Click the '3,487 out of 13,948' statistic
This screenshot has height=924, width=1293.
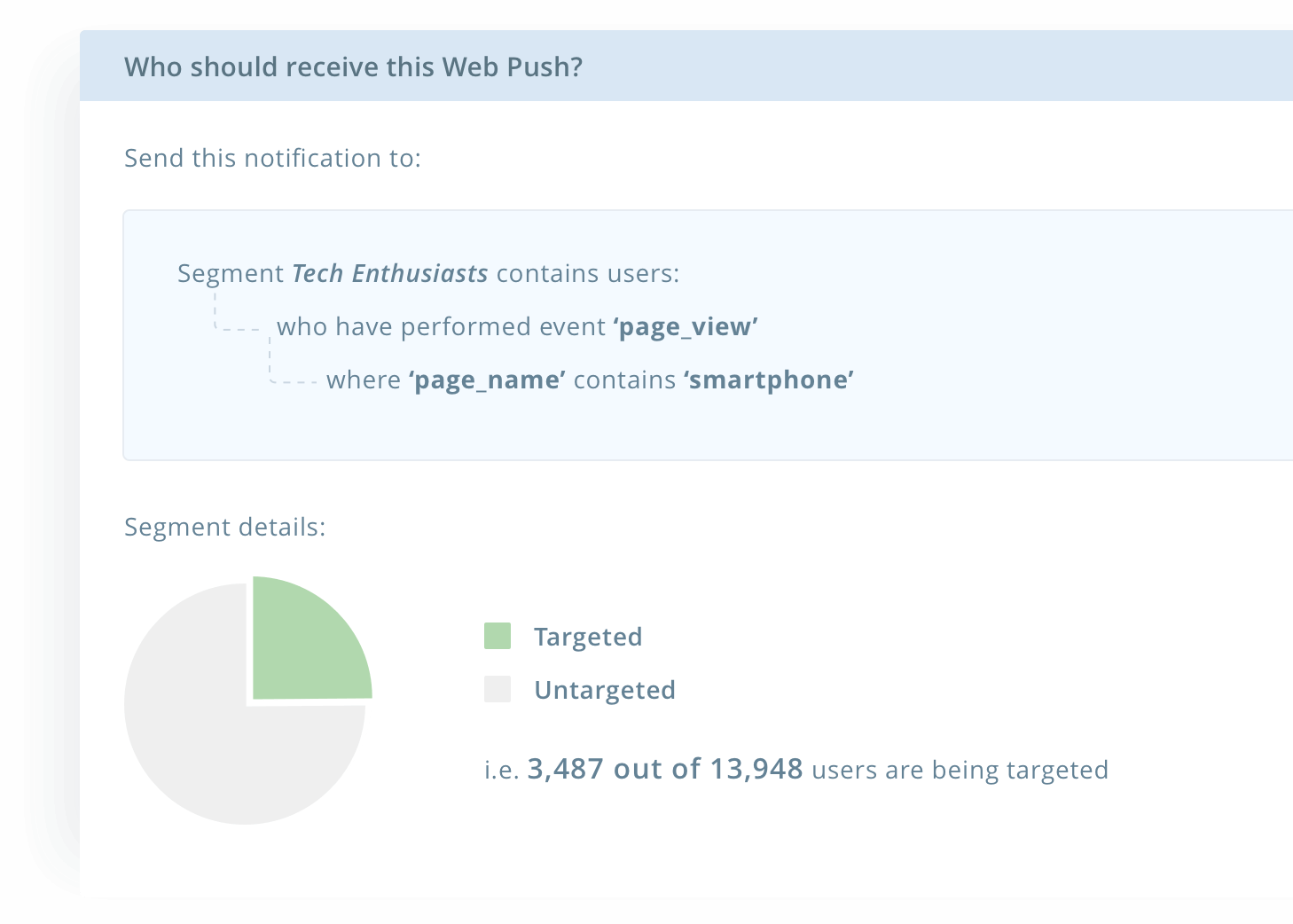(x=664, y=769)
